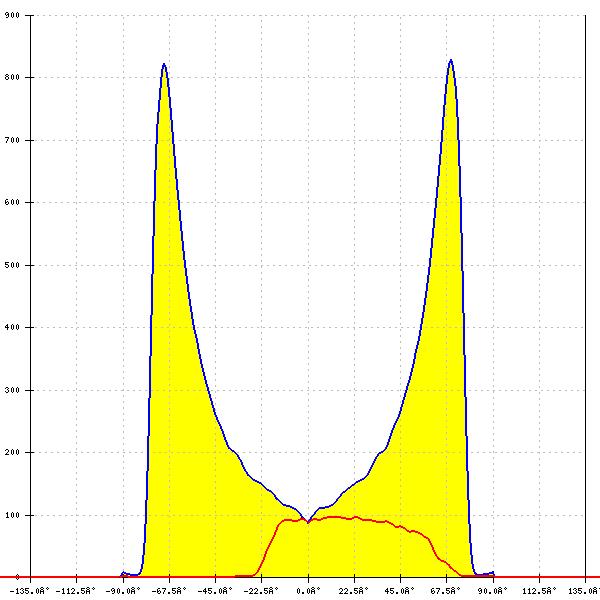Image resolution: width=600 pixels, height=600 pixels.
Task: Click the 900 label on the y-axis
Action: click(x=12, y=16)
